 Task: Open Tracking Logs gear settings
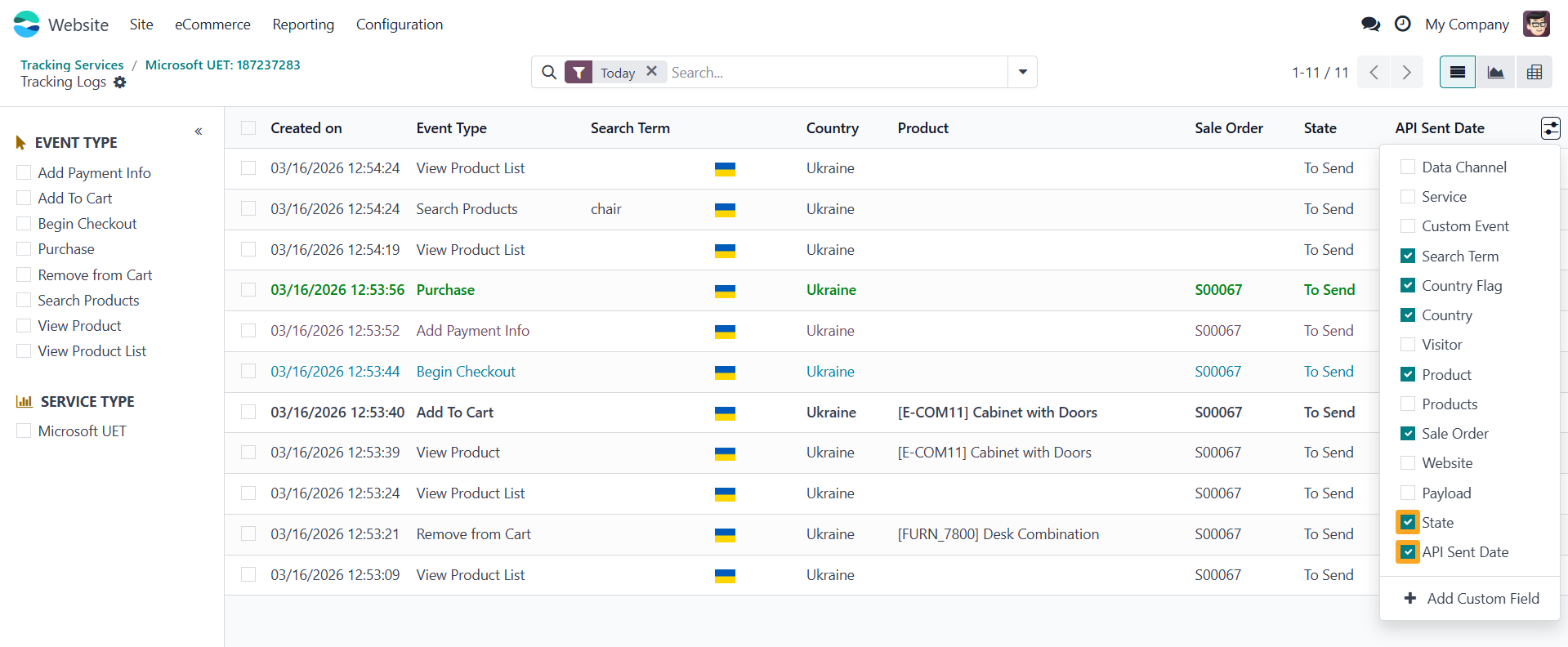pyautogui.click(x=120, y=83)
